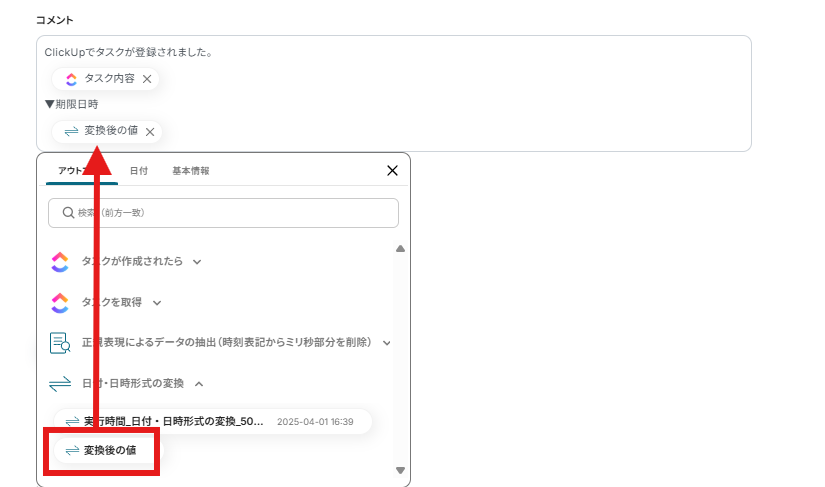Click the magnifier icon in search box
825x487 pixels.
tap(68, 212)
